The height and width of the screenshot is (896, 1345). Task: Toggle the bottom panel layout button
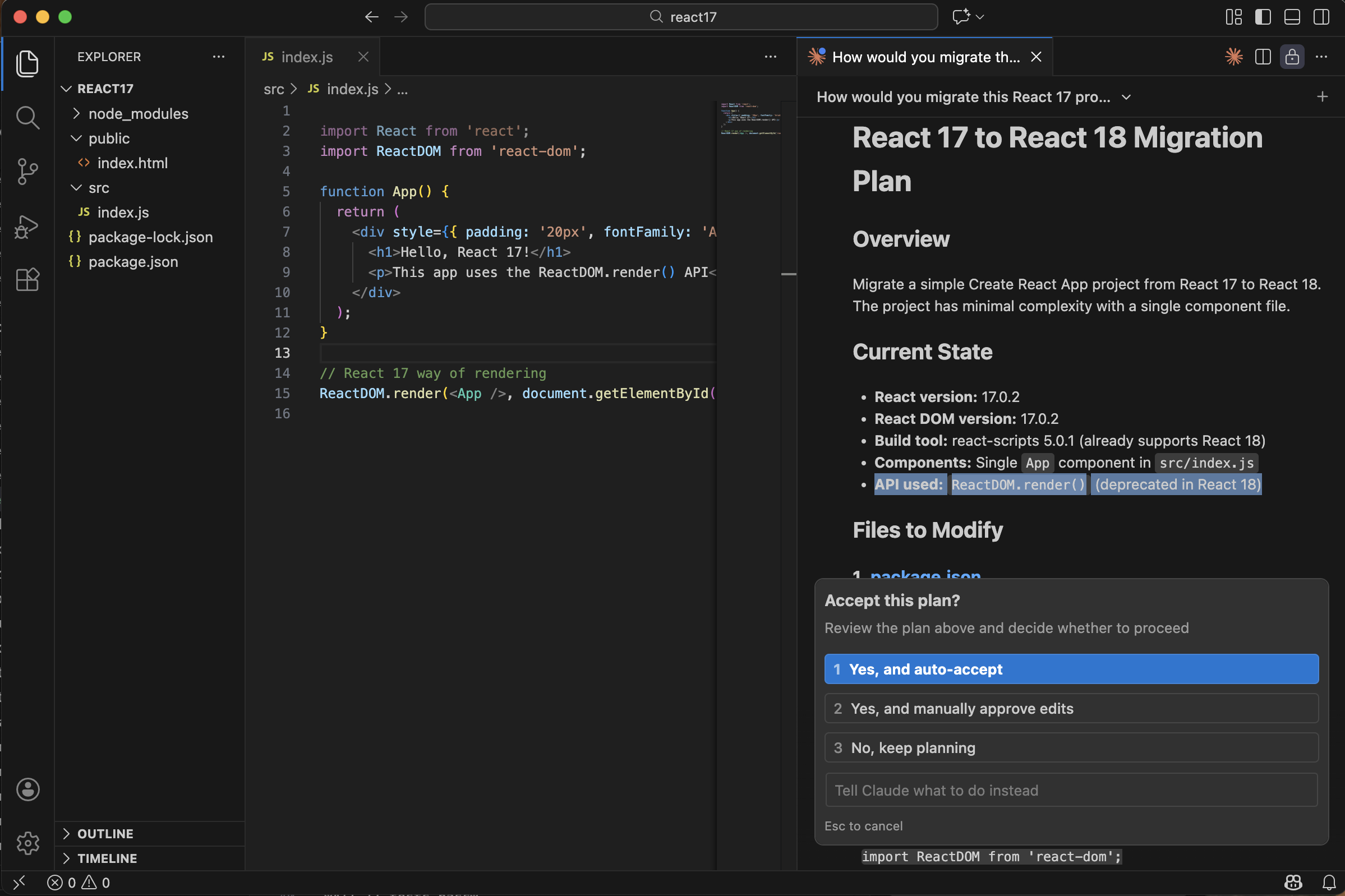(1292, 17)
